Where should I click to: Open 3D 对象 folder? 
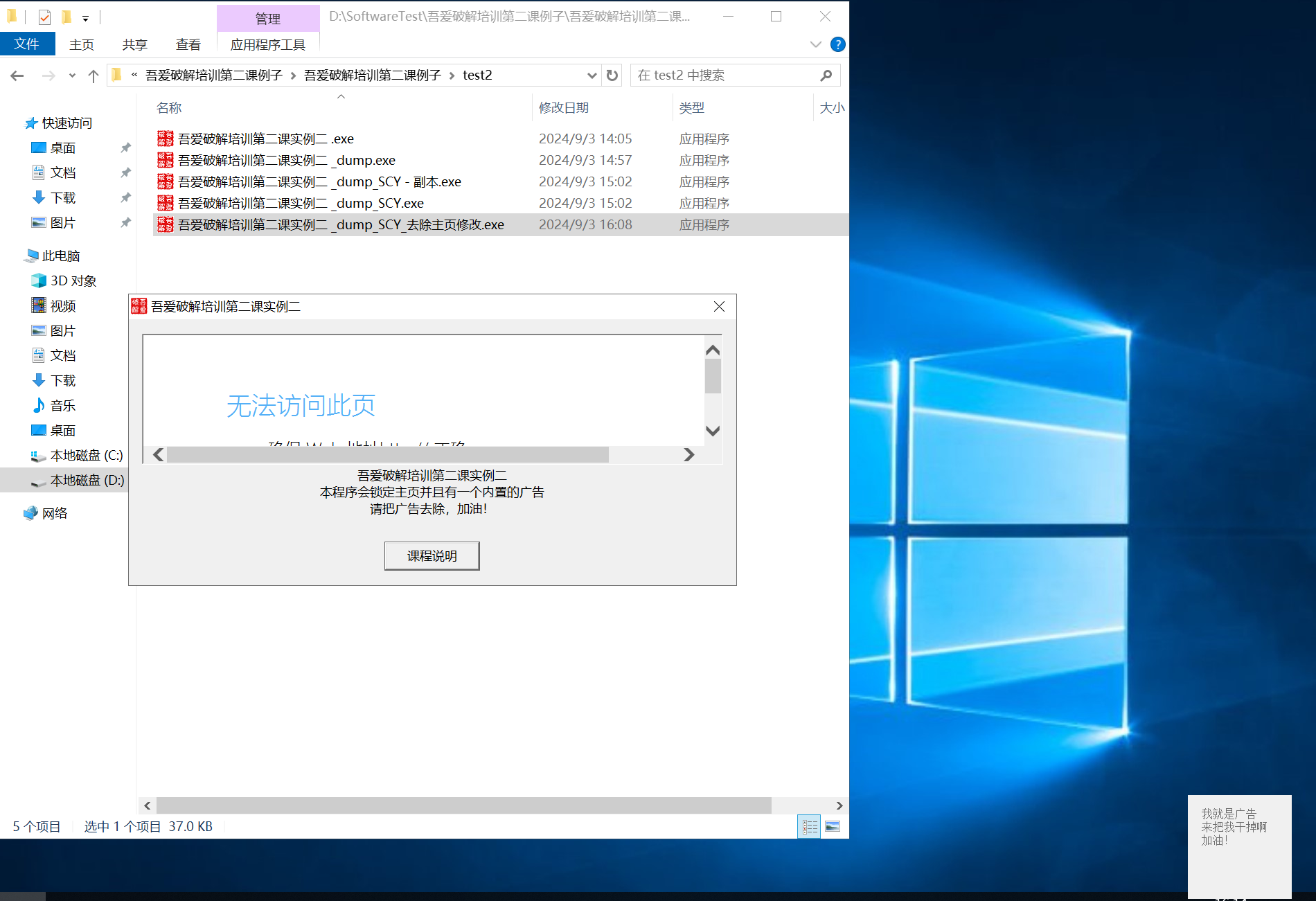point(73,280)
